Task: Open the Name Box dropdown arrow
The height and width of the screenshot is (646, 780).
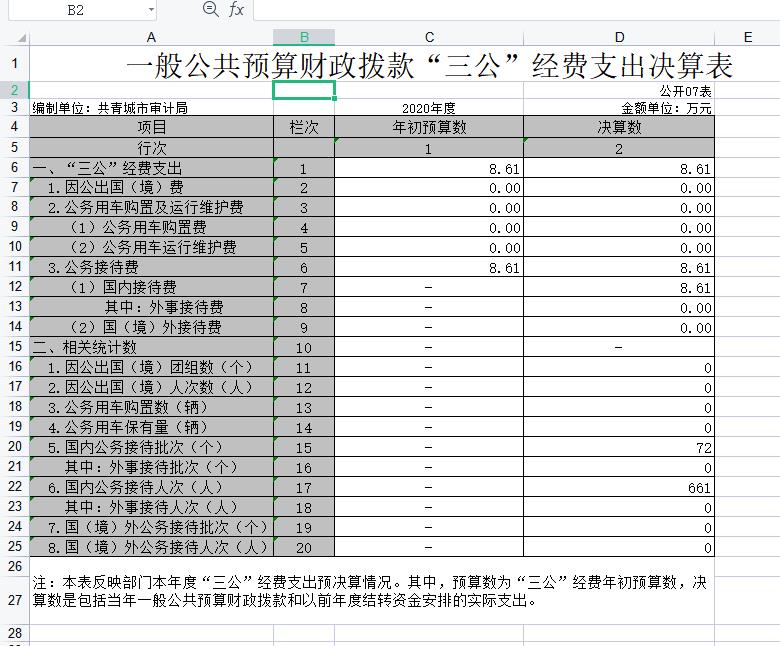Action: coord(151,9)
